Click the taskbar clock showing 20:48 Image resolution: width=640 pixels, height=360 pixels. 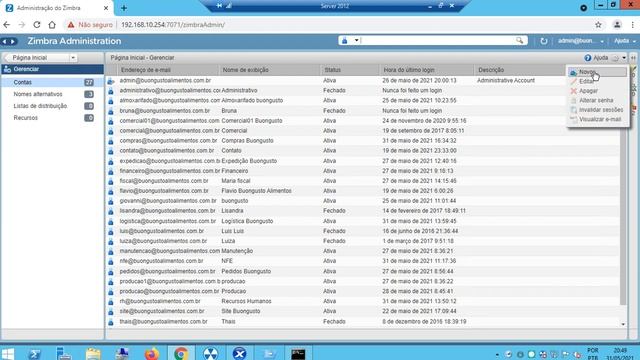(620, 353)
